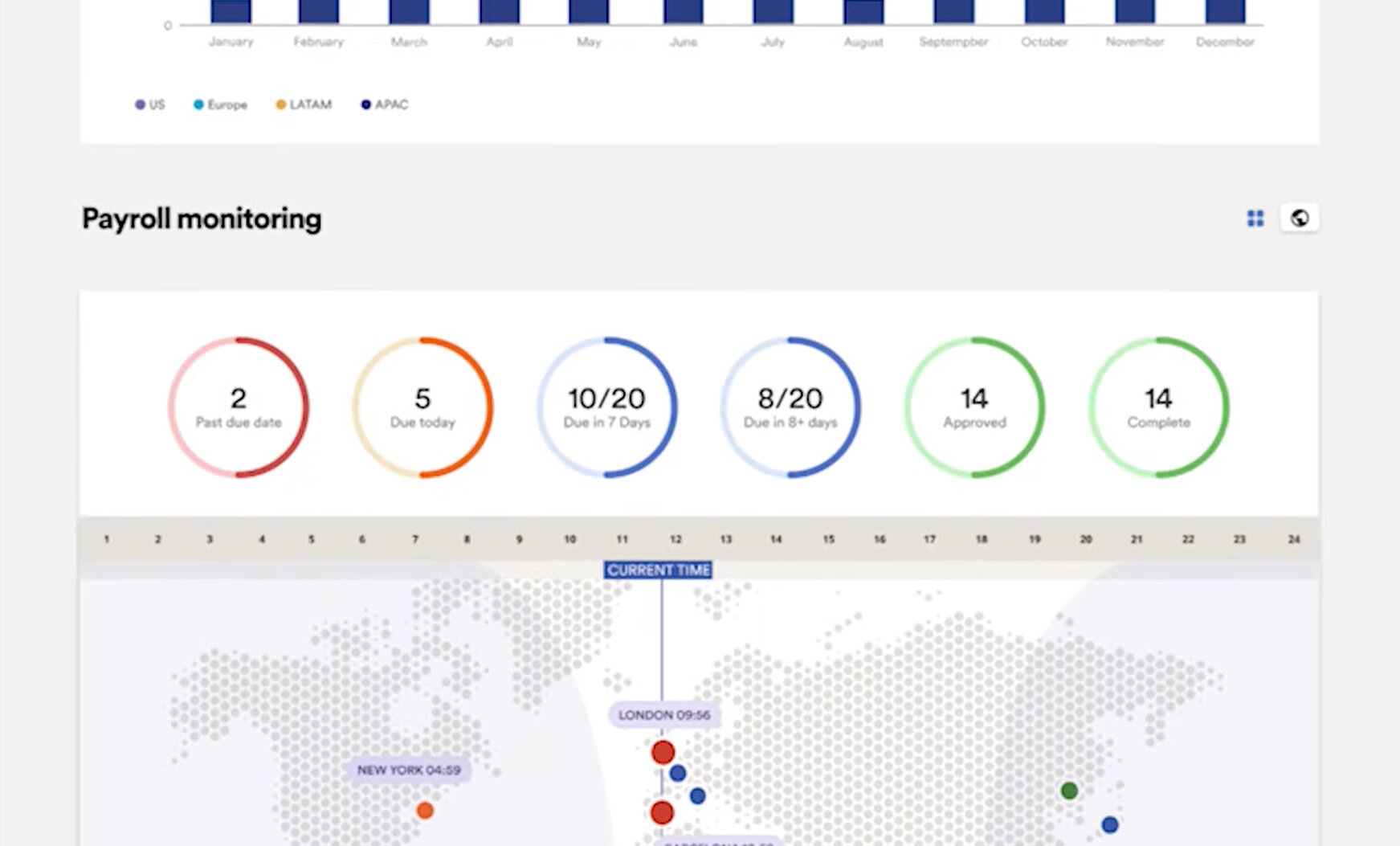Viewport: 1400px width, 846px height.
Task: Select the 10/20 Due in 7 Days indicator
Action: pyautogui.click(x=606, y=407)
